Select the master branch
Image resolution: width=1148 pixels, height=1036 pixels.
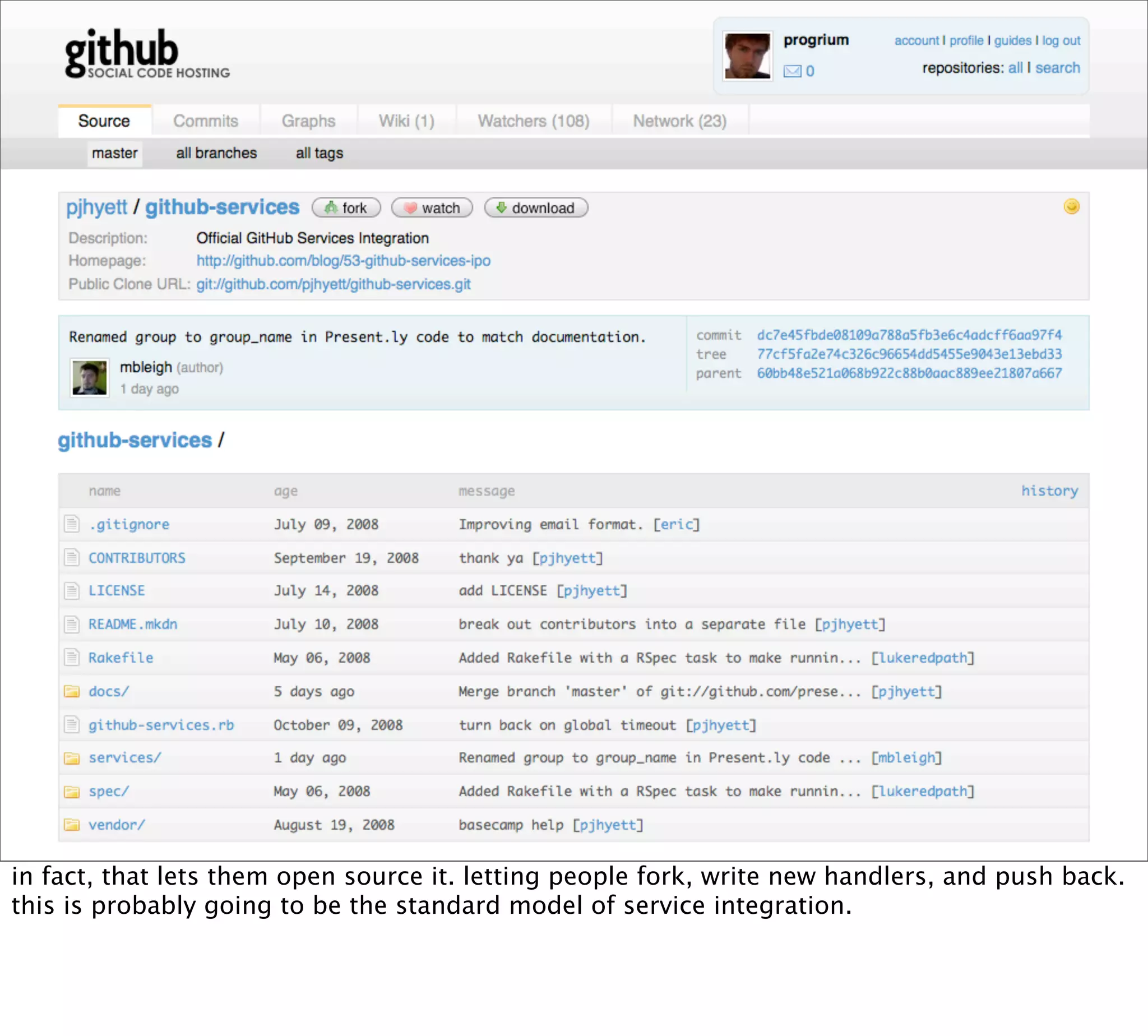click(x=114, y=153)
